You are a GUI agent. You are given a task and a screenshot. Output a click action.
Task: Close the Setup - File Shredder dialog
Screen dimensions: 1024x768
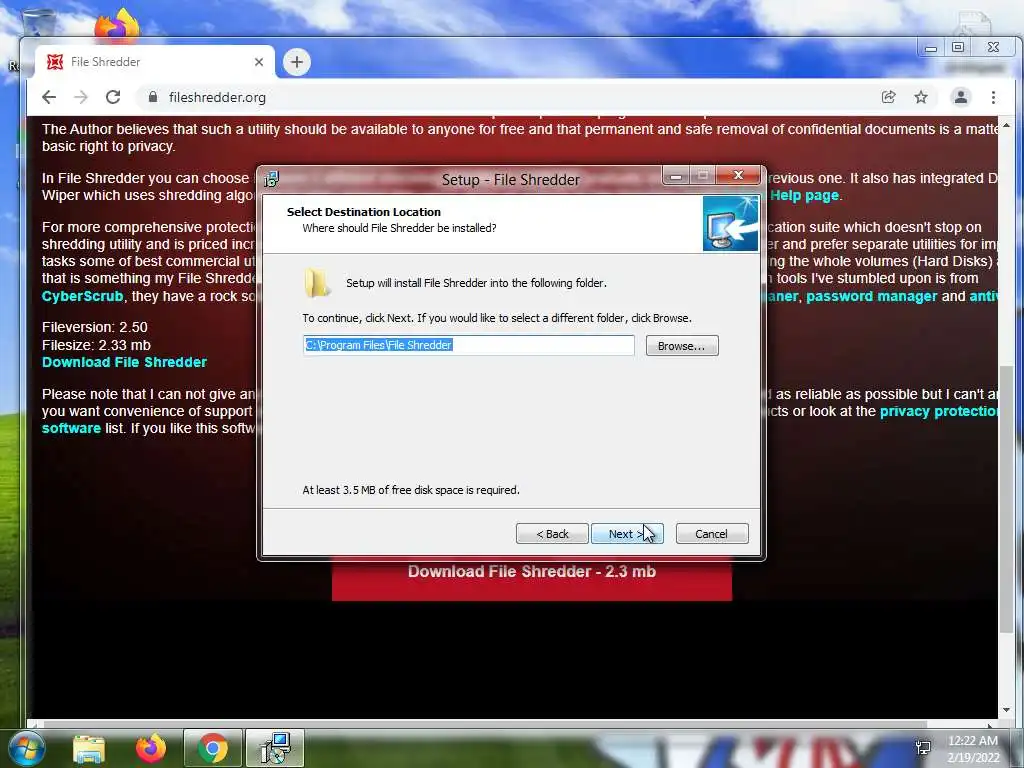[x=739, y=175]
